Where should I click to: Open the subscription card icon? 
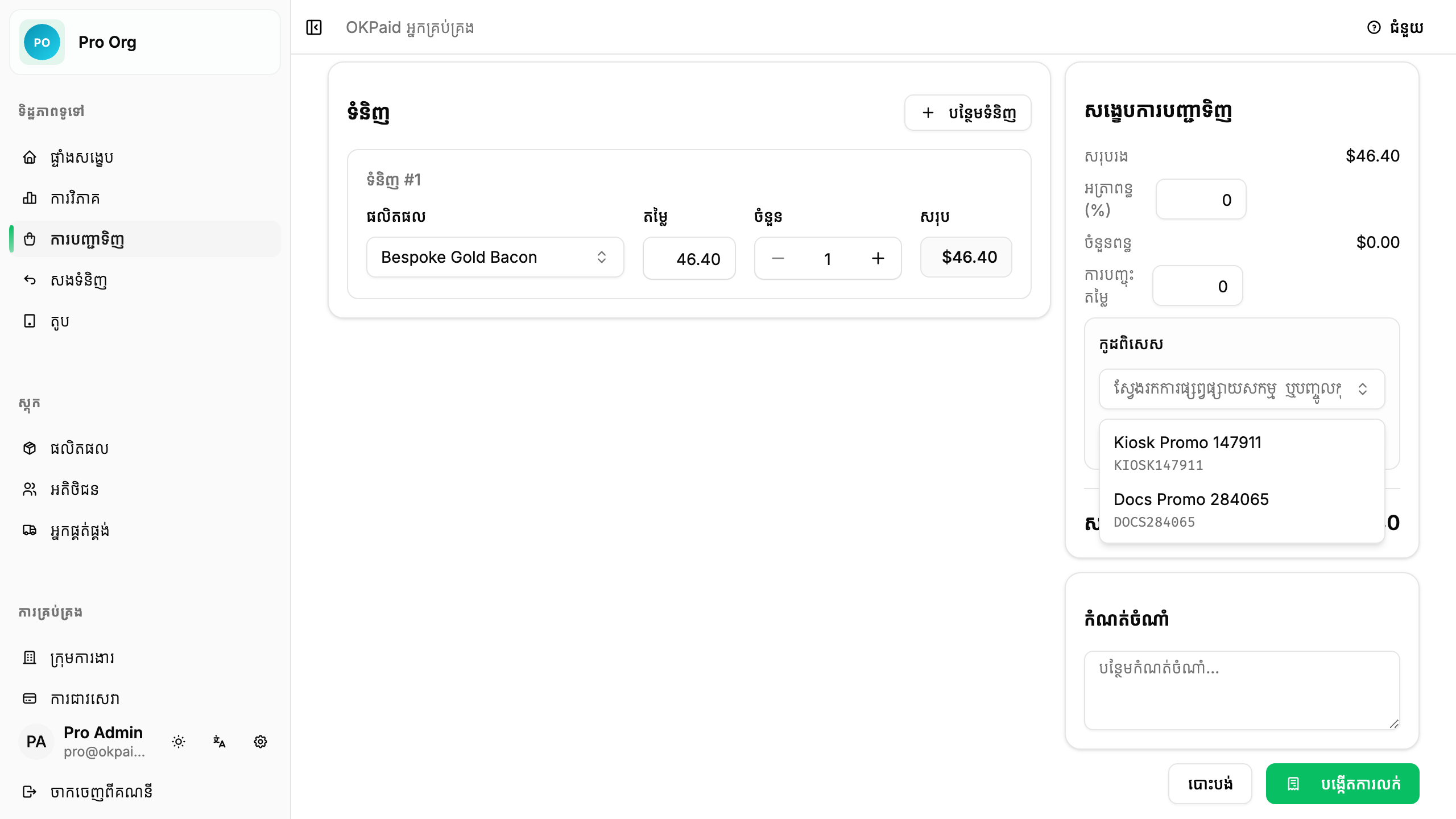pyautogui.click(x=30, y=698)
